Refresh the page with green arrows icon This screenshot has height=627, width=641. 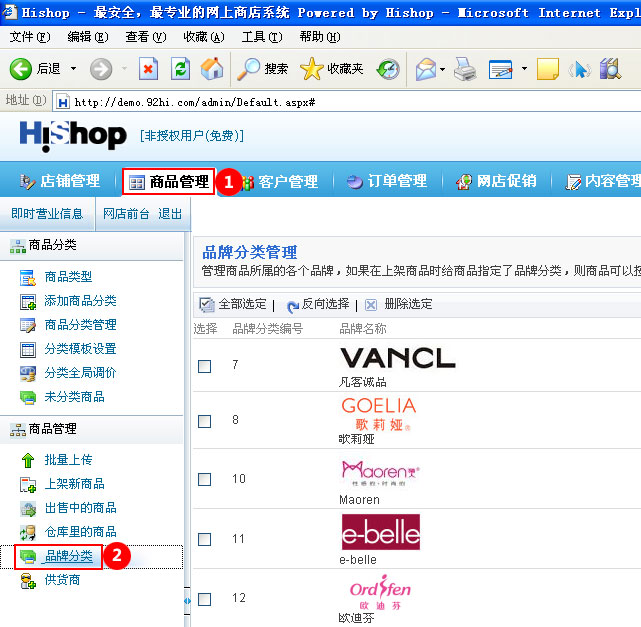pos(180,69)
